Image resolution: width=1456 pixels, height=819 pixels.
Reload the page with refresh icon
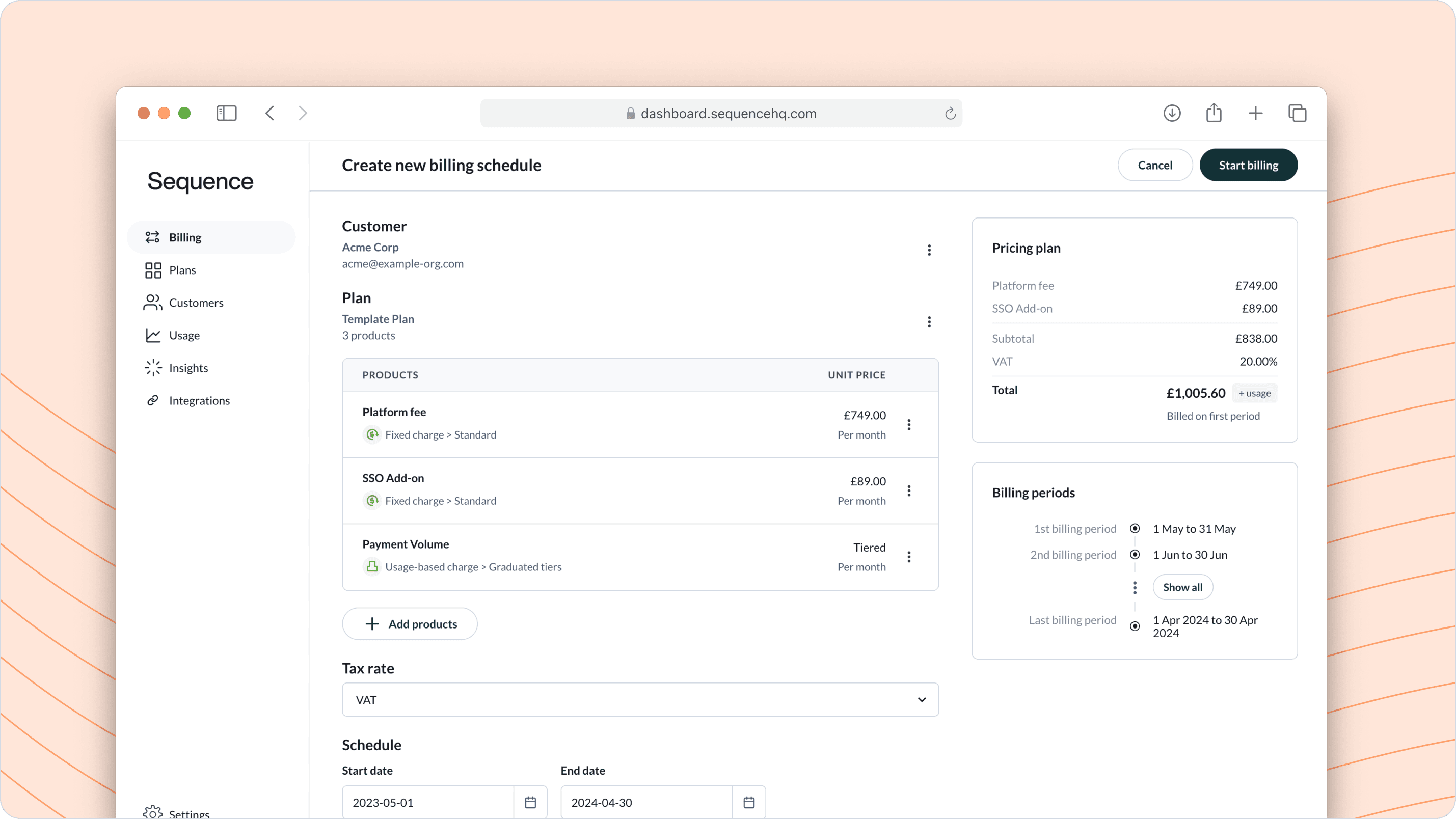pos(950,114)
